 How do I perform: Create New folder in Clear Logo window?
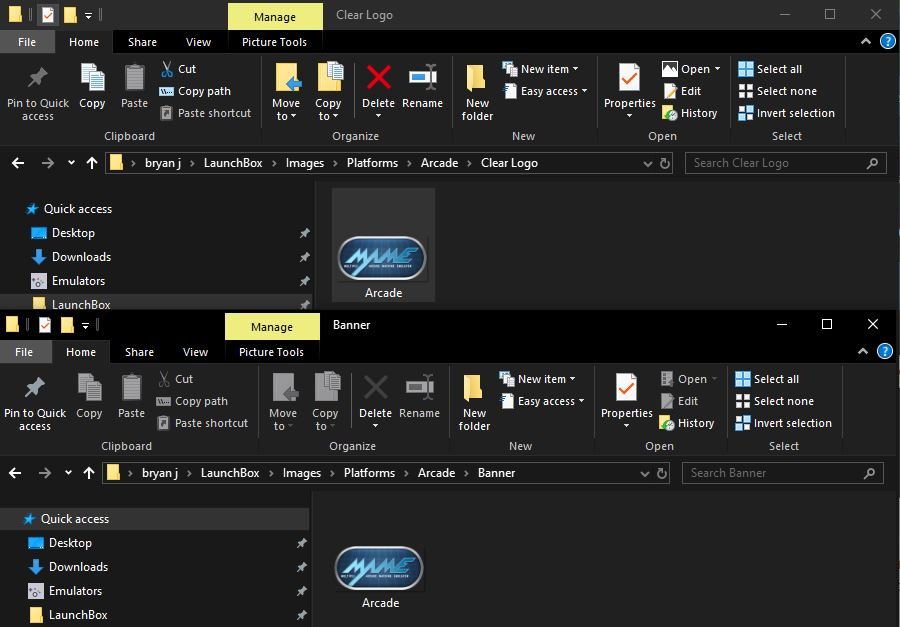point(477,92)
